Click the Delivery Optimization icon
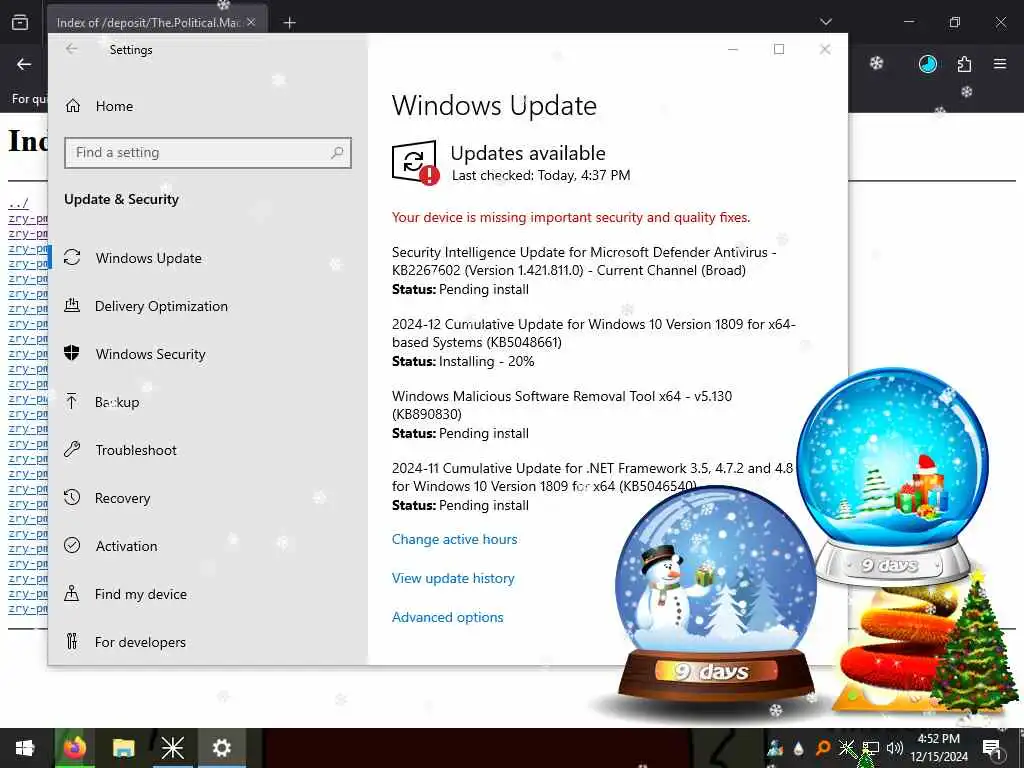 point(72,305)
